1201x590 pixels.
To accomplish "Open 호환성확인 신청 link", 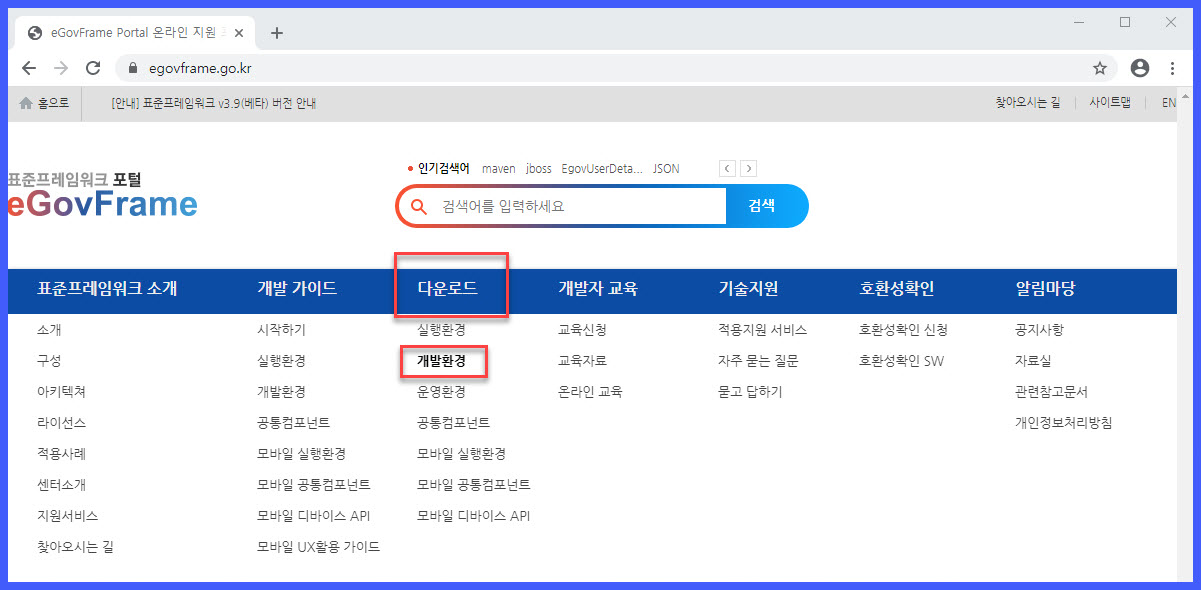I will coord(903,329).
